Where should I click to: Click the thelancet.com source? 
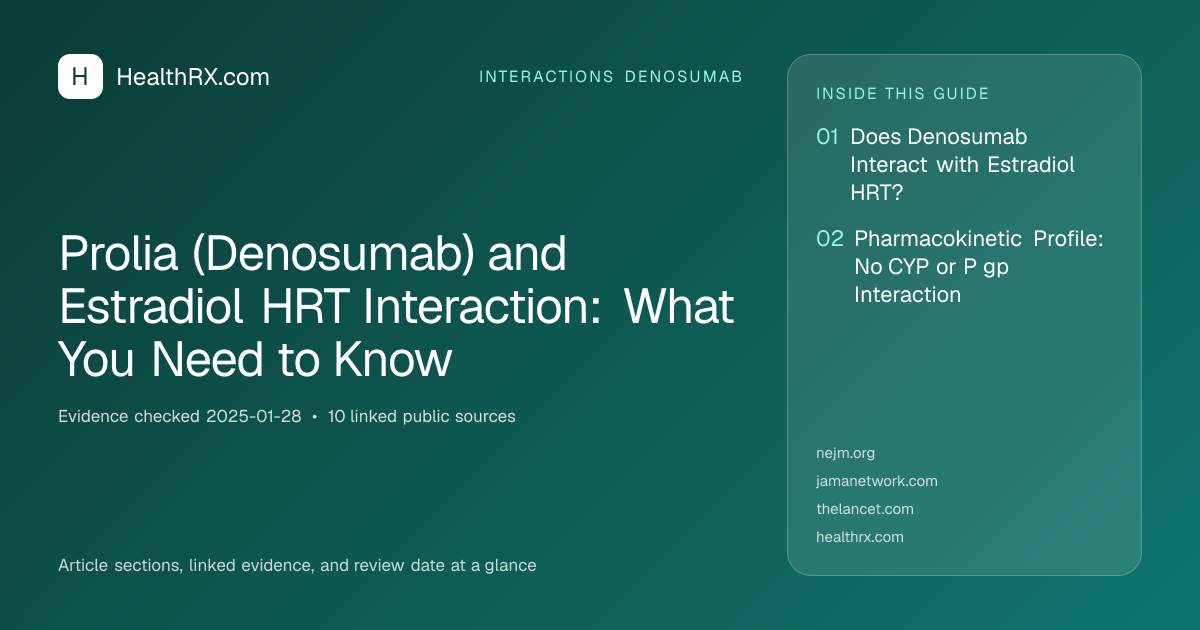[x=865, y=509]
